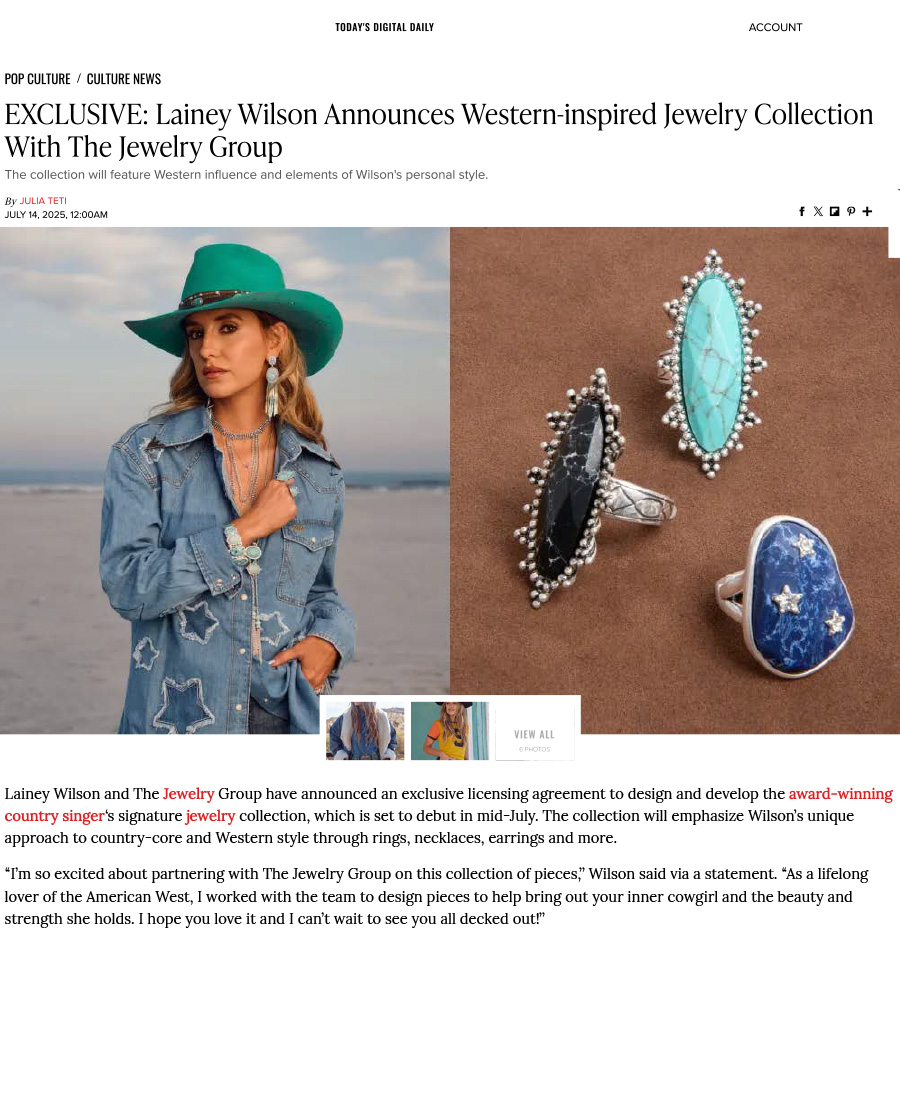Open thumbnail of yellow jersey photo
Image resolution: width=900 pixels, height=1100 pixels.
pos(450,730)
